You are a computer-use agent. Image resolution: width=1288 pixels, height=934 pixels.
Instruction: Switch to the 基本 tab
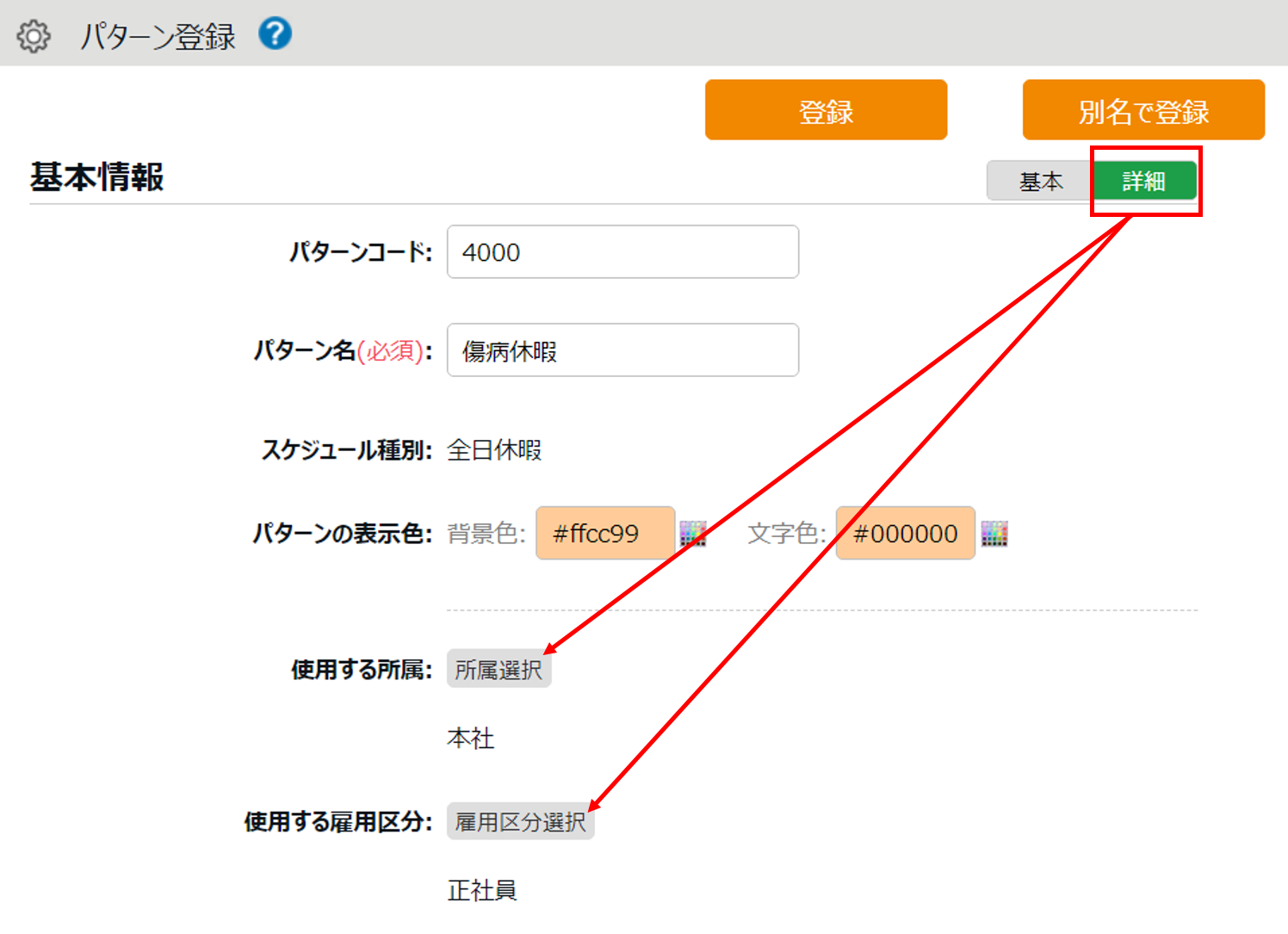pos(1040,181)
